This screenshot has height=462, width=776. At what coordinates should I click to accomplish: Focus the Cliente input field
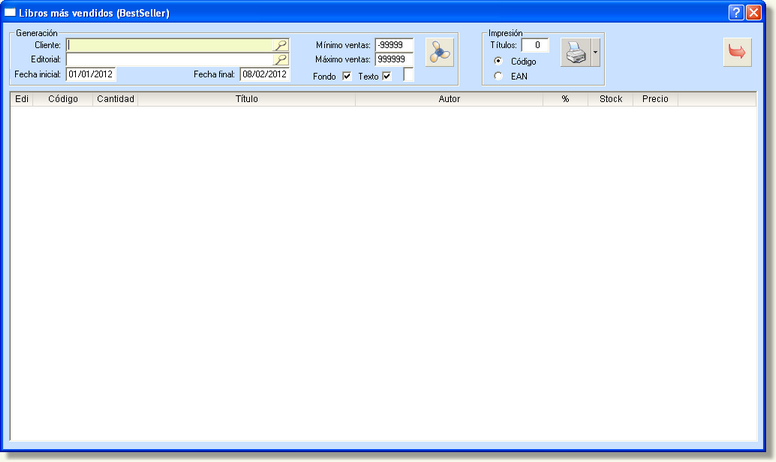click(x=169, y=45)
